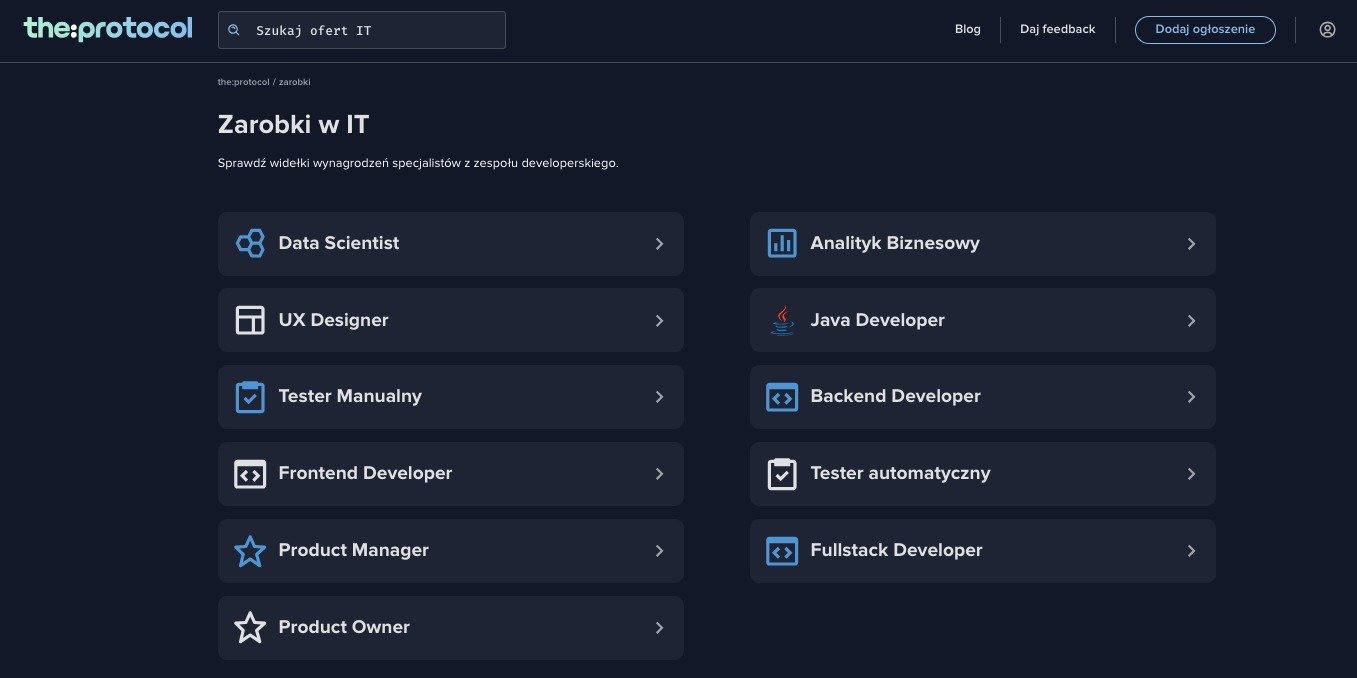This screenshot has height=678, width=1357.
Task: Open the user account profile icon
Action: tap(1327, 30)
